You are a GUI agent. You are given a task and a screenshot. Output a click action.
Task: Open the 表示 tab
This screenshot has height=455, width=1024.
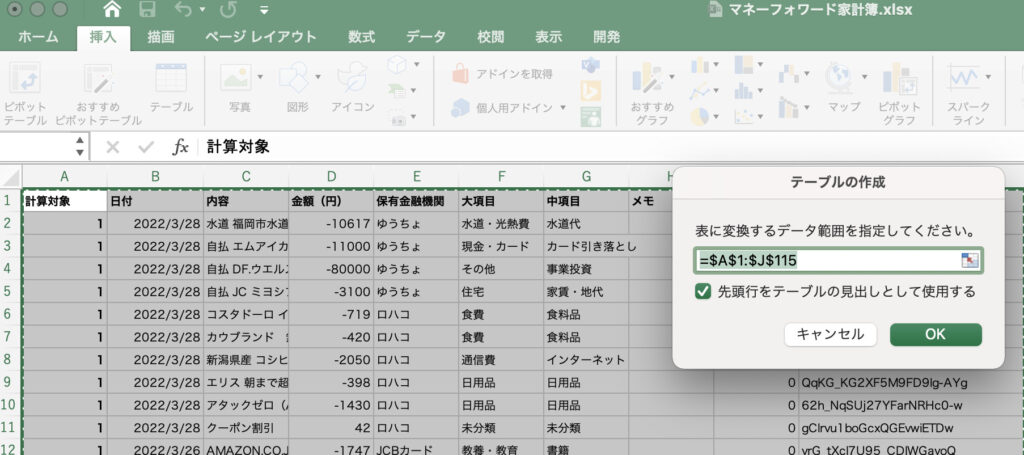549,37
